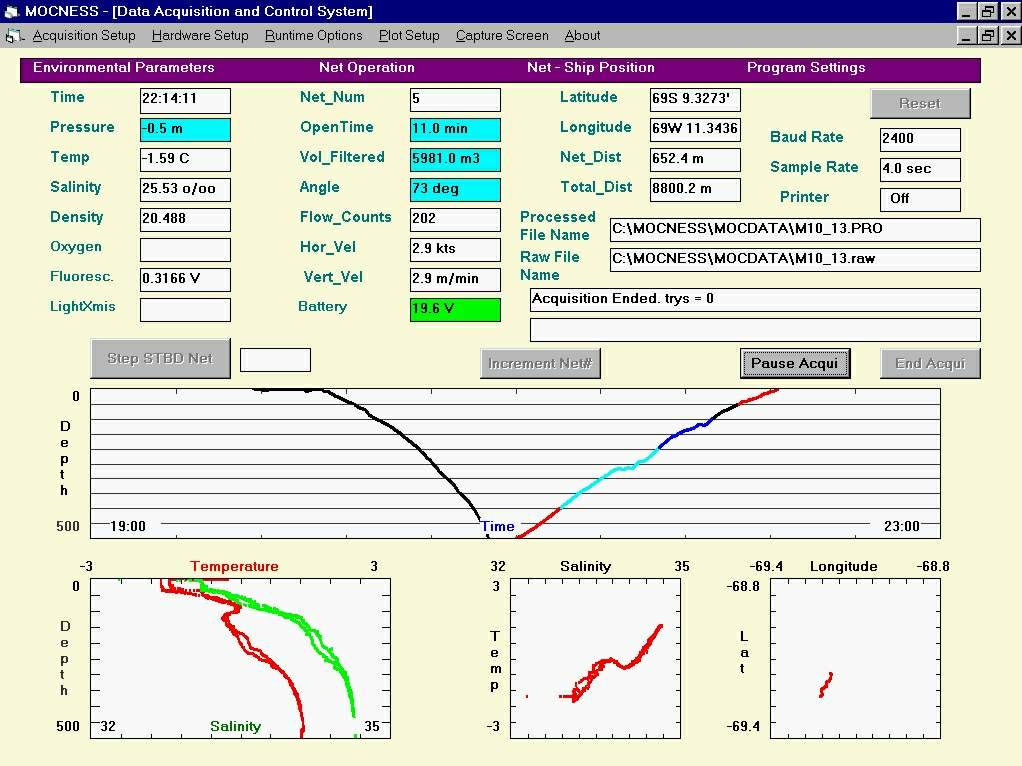Click the empty Oxygen field
The image size is (1022, 766).
coord(185,250)
